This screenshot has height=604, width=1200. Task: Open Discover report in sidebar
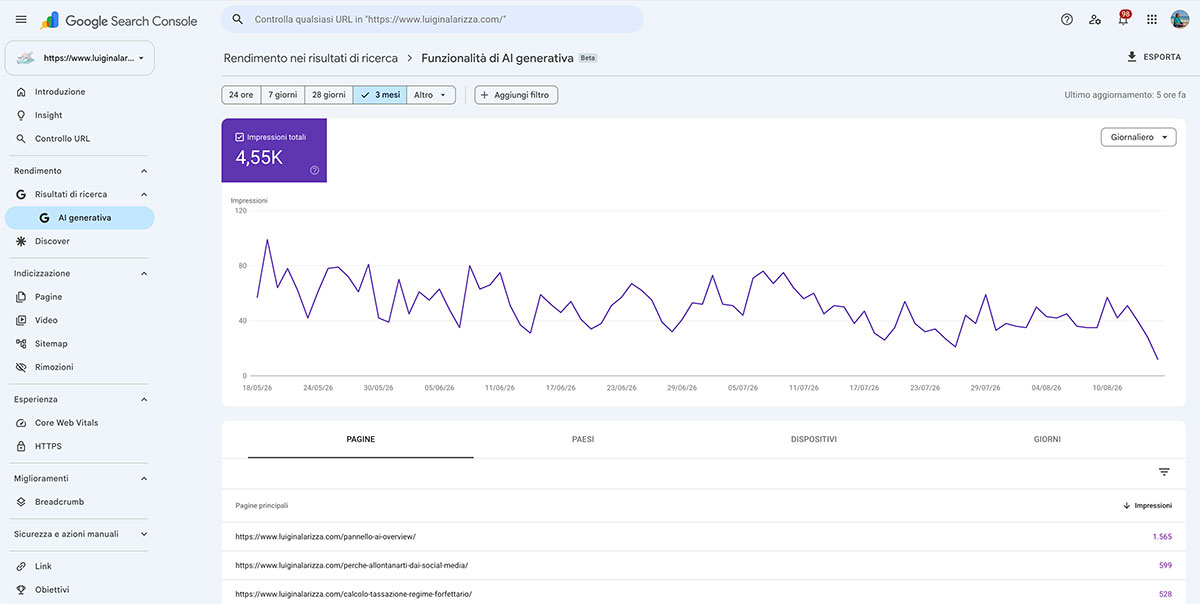click(78, 241)
